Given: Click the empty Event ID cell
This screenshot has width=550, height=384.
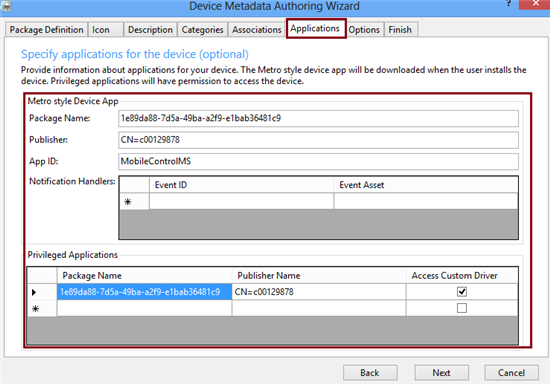Looking at the screenshot, I should (241, 201).
